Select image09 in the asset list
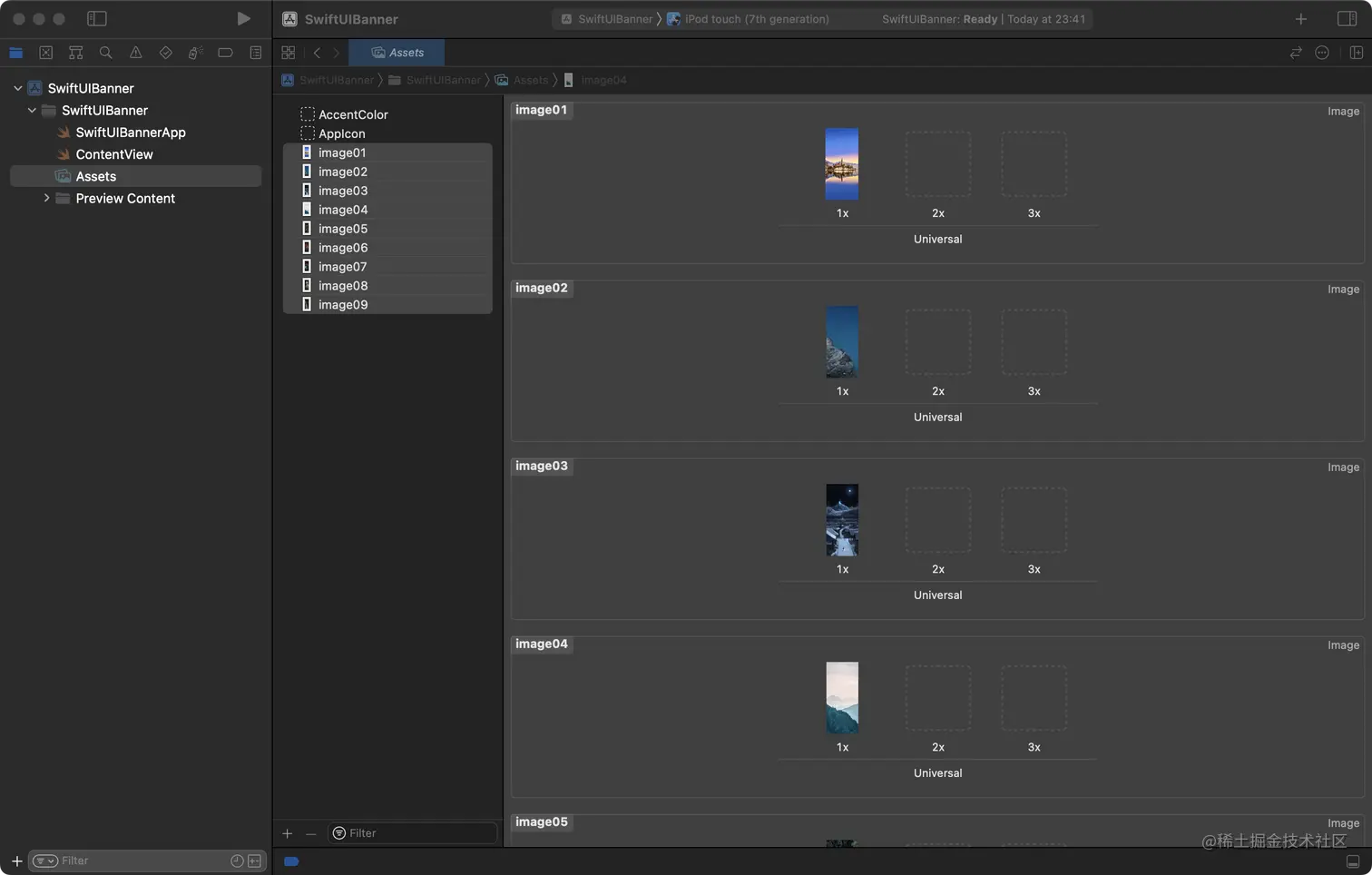 pyautogui.click(x=388, y=305)
